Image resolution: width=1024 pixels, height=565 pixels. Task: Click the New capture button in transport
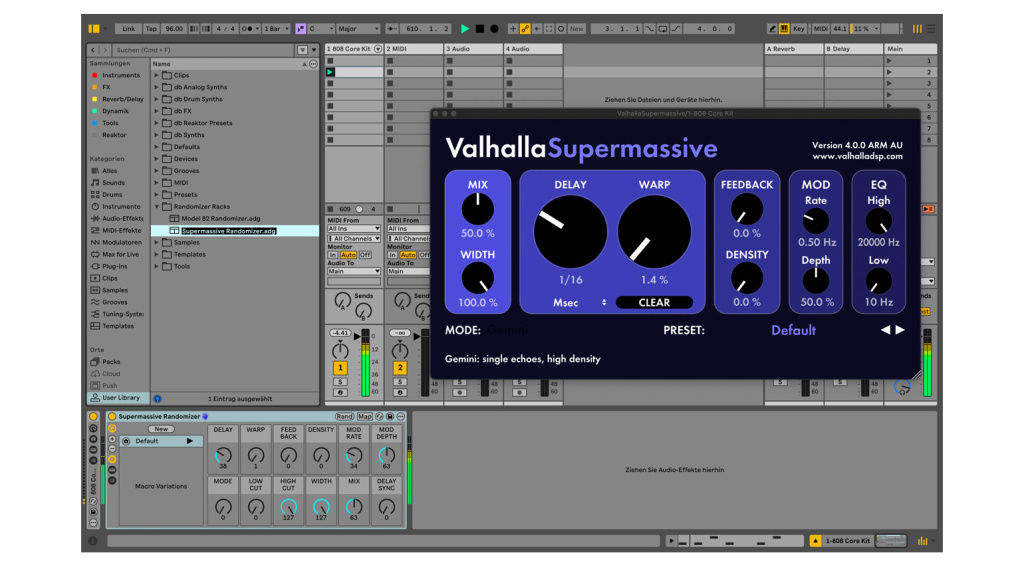coord(577,29)
